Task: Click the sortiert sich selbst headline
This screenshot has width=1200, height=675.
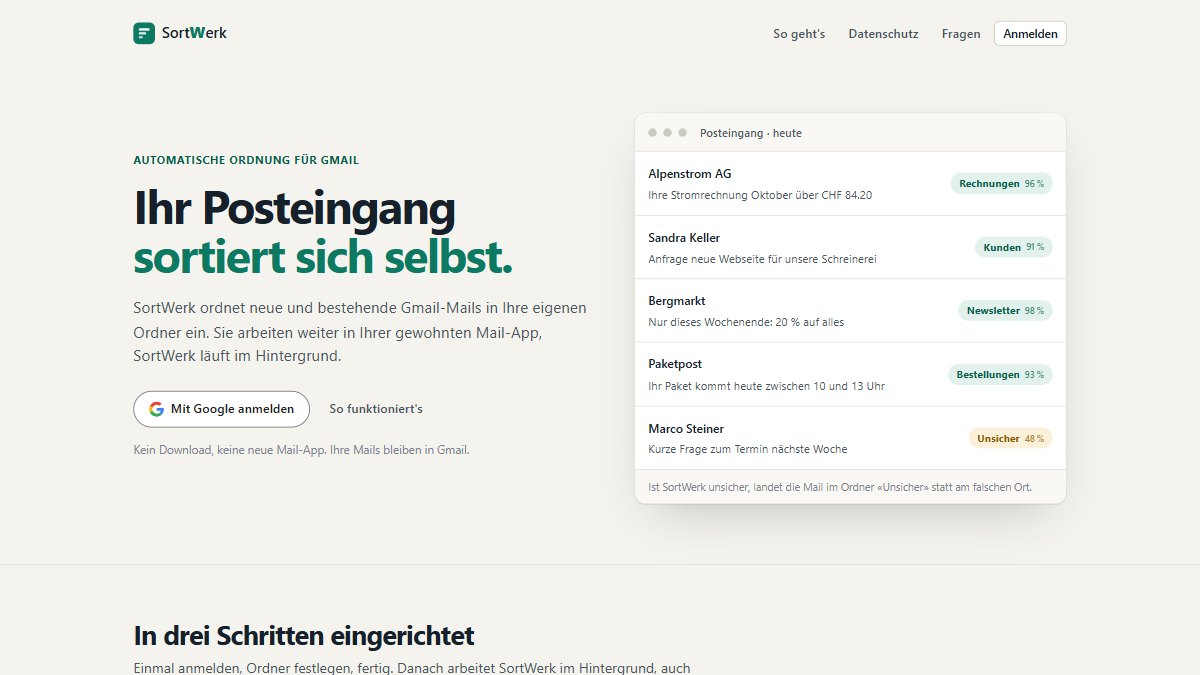Action: (323, 257)
